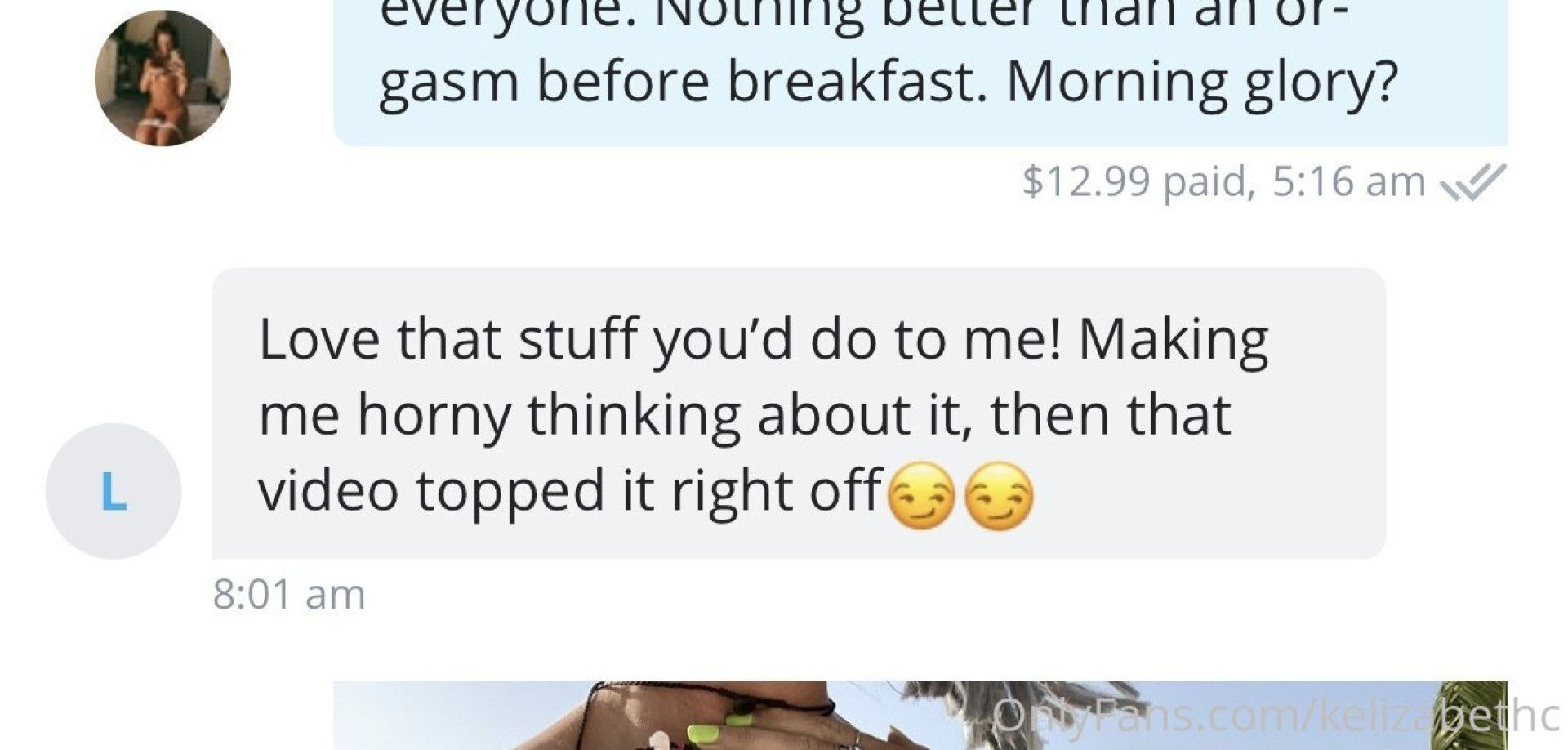Select the blue outgoing message bubble
Viewport: 1568px width, 750px height.
[920, 73]
